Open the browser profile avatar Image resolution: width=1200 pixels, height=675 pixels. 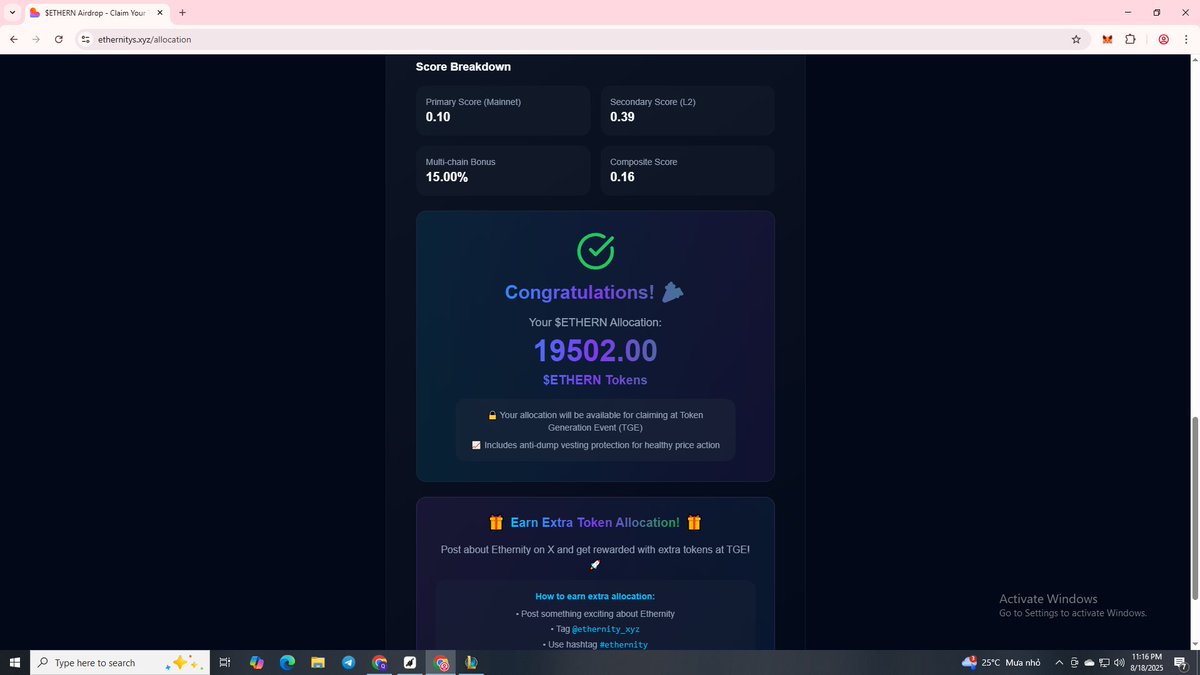[1162, 39]
